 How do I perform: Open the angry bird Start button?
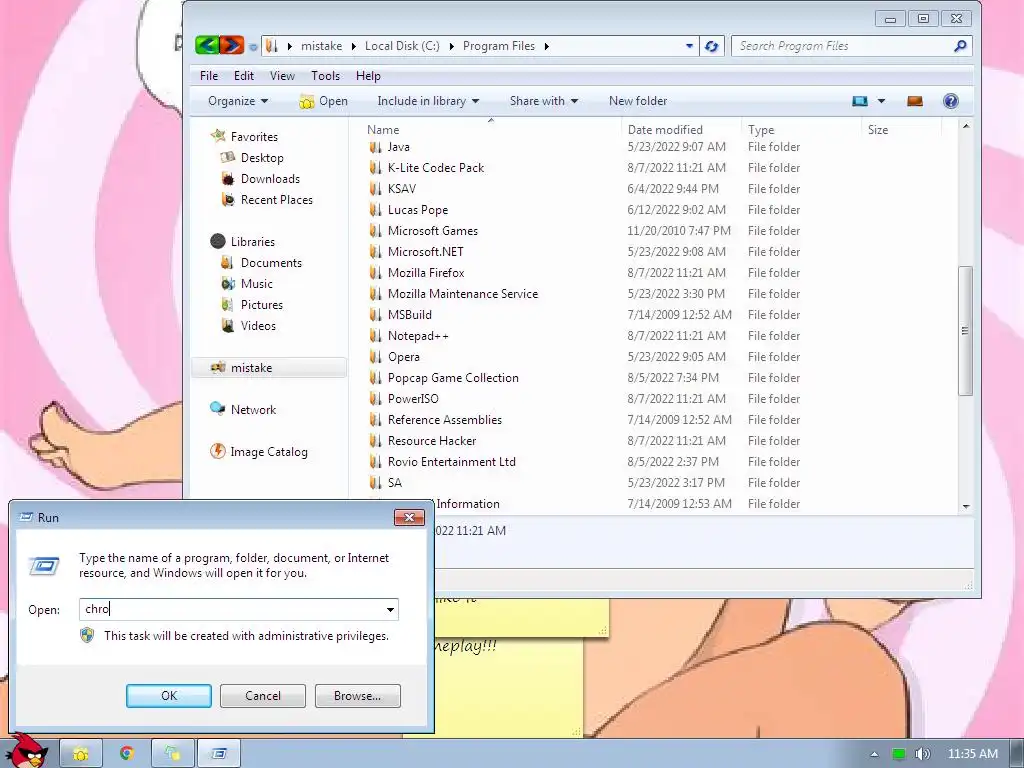(x=29, y=751)
